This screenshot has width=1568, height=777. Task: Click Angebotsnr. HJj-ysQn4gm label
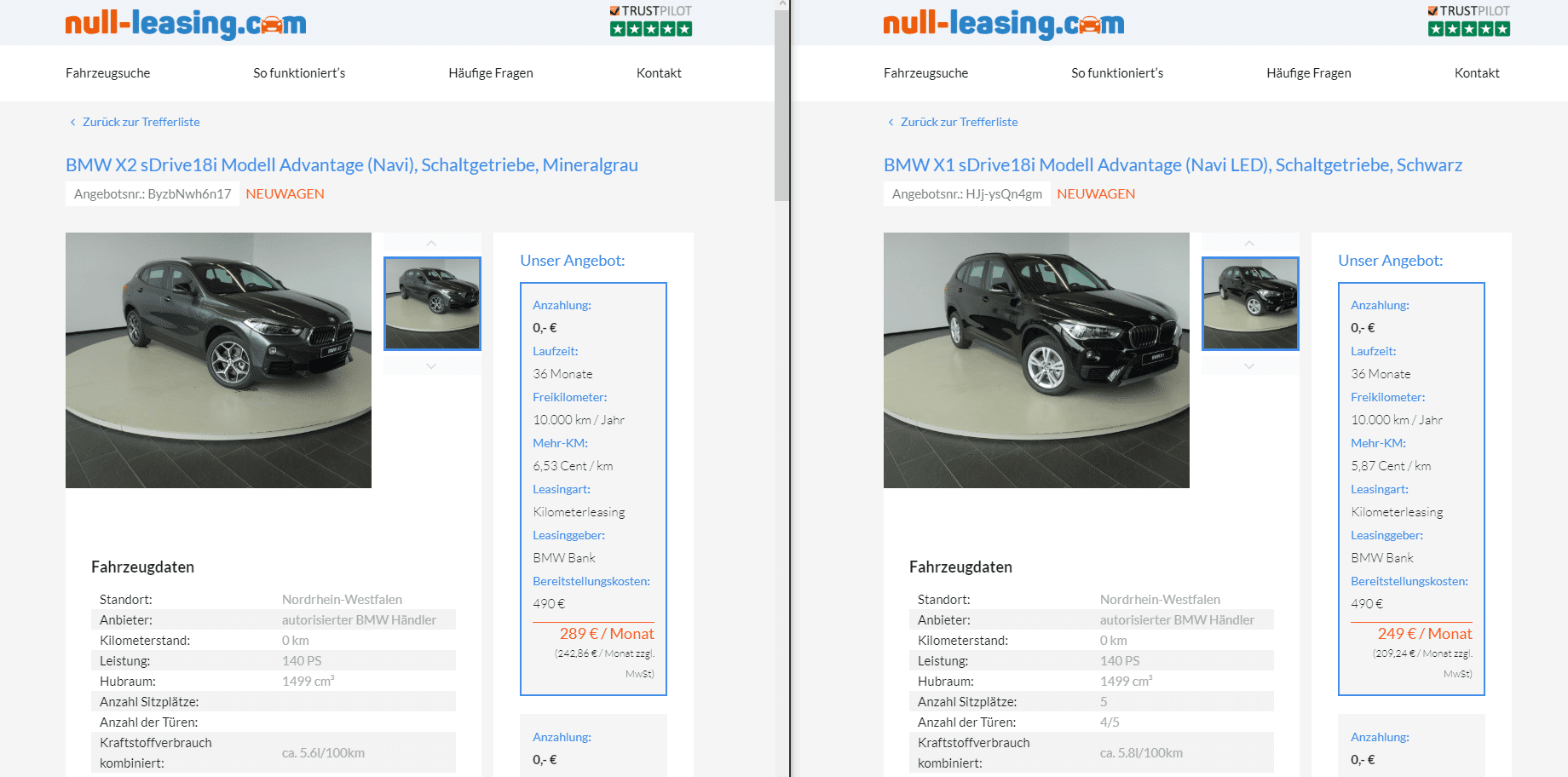[967, 194]
